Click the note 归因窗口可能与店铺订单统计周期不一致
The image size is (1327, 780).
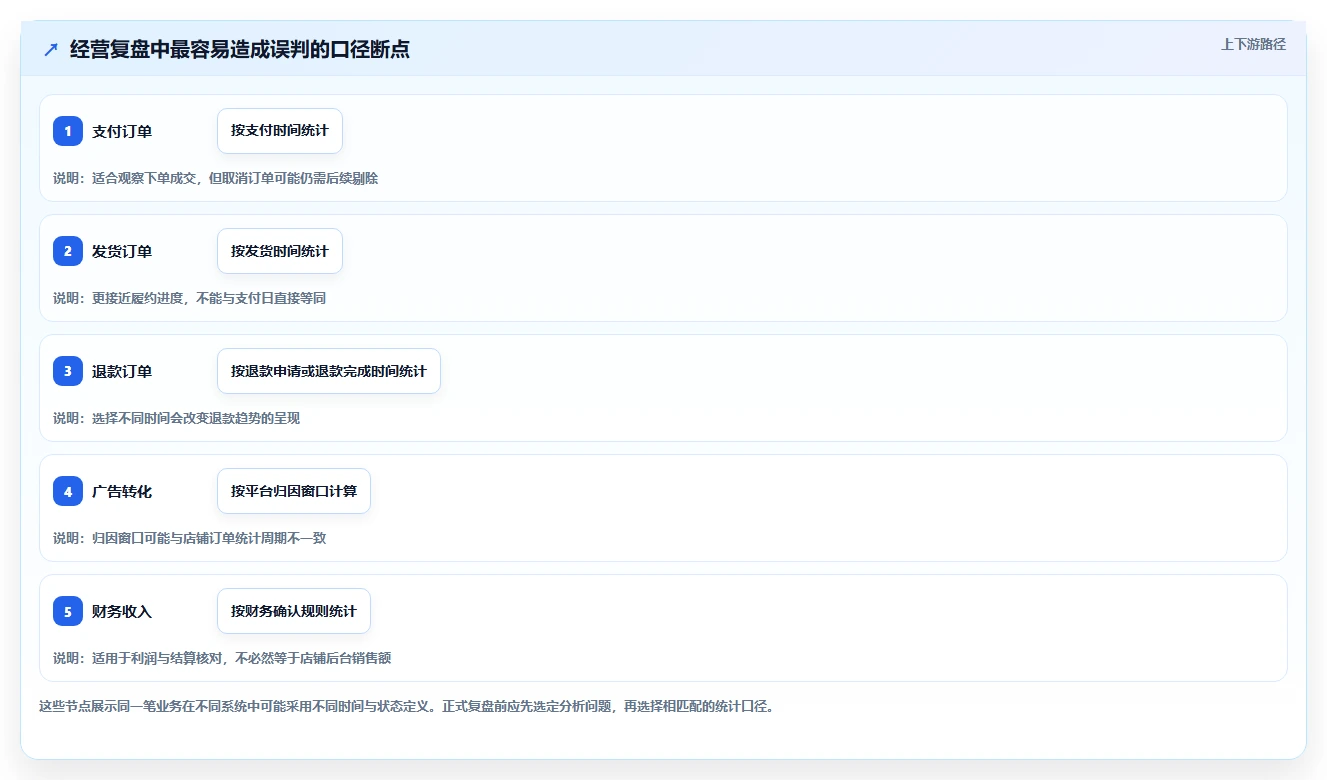[x=209, y=538]
